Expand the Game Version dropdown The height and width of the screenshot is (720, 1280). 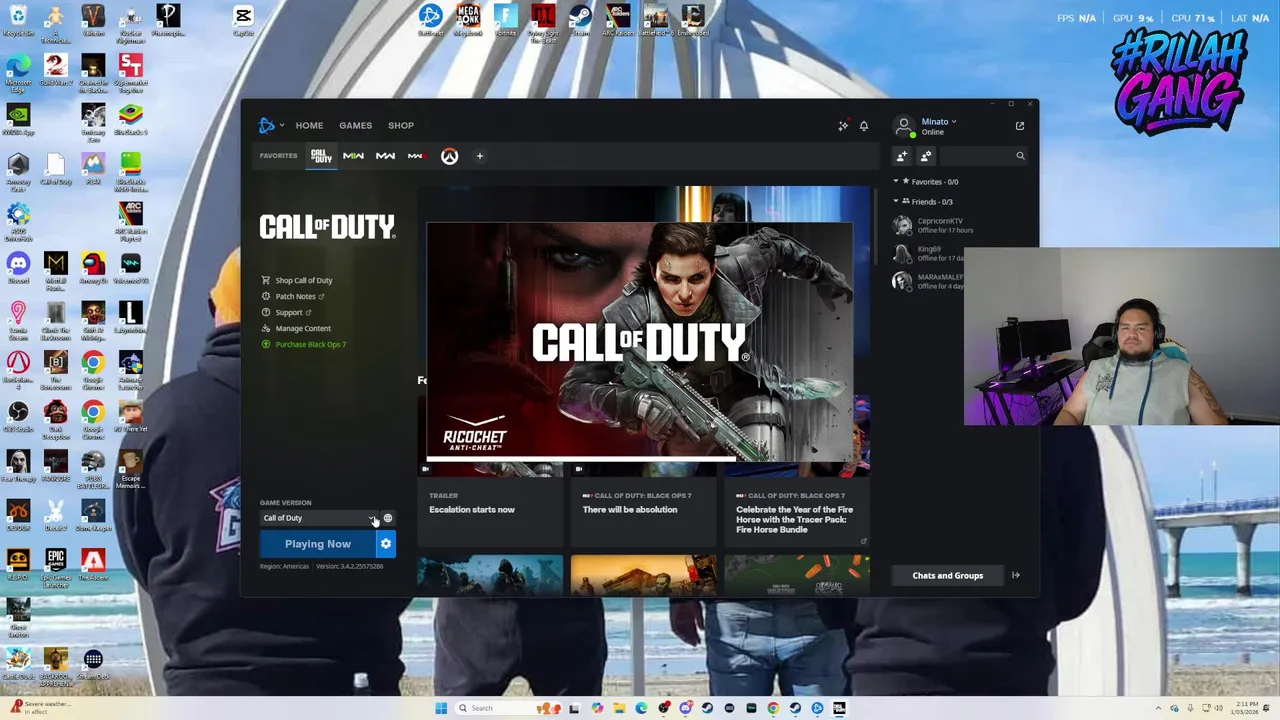point(318,518)
